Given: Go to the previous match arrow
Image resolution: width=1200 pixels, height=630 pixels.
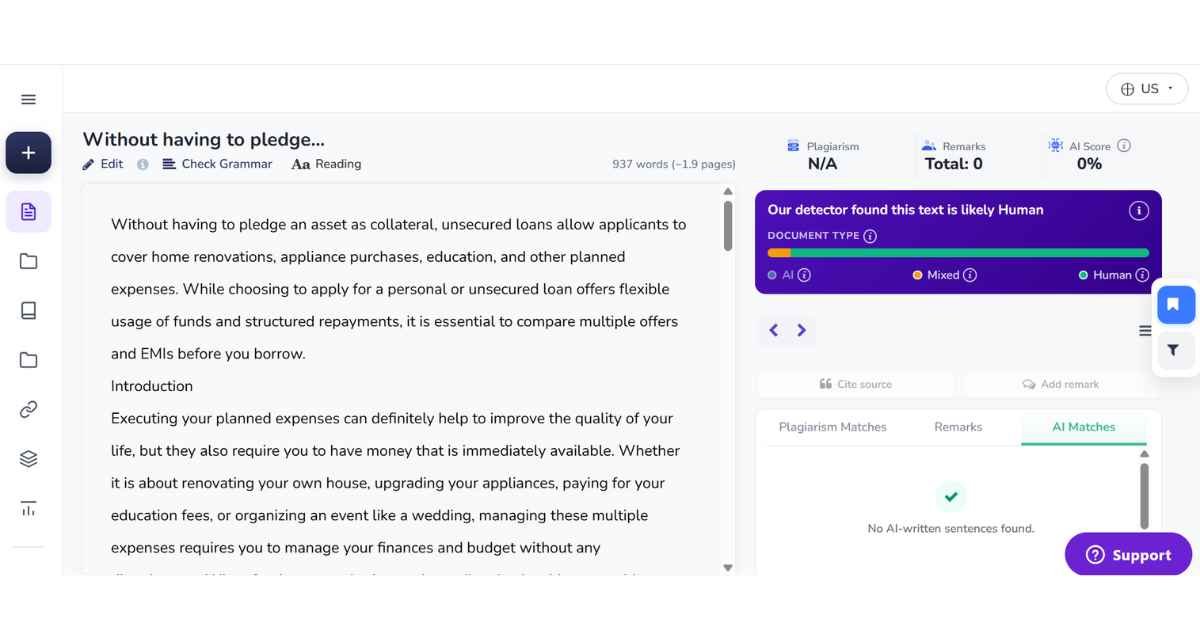Looking at the screenshot, I should pyautogui.click(x=773, y=330).
